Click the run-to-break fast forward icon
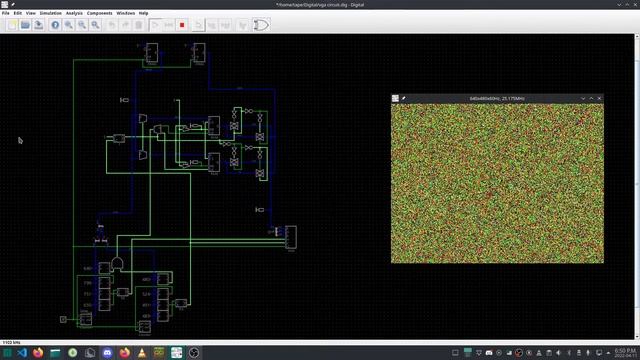Viewport: 640px width, 360px height. point(169,25)
